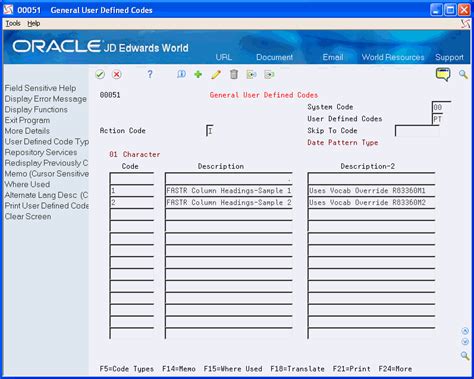Open the yellow chat bubble icon

(443, 74)
